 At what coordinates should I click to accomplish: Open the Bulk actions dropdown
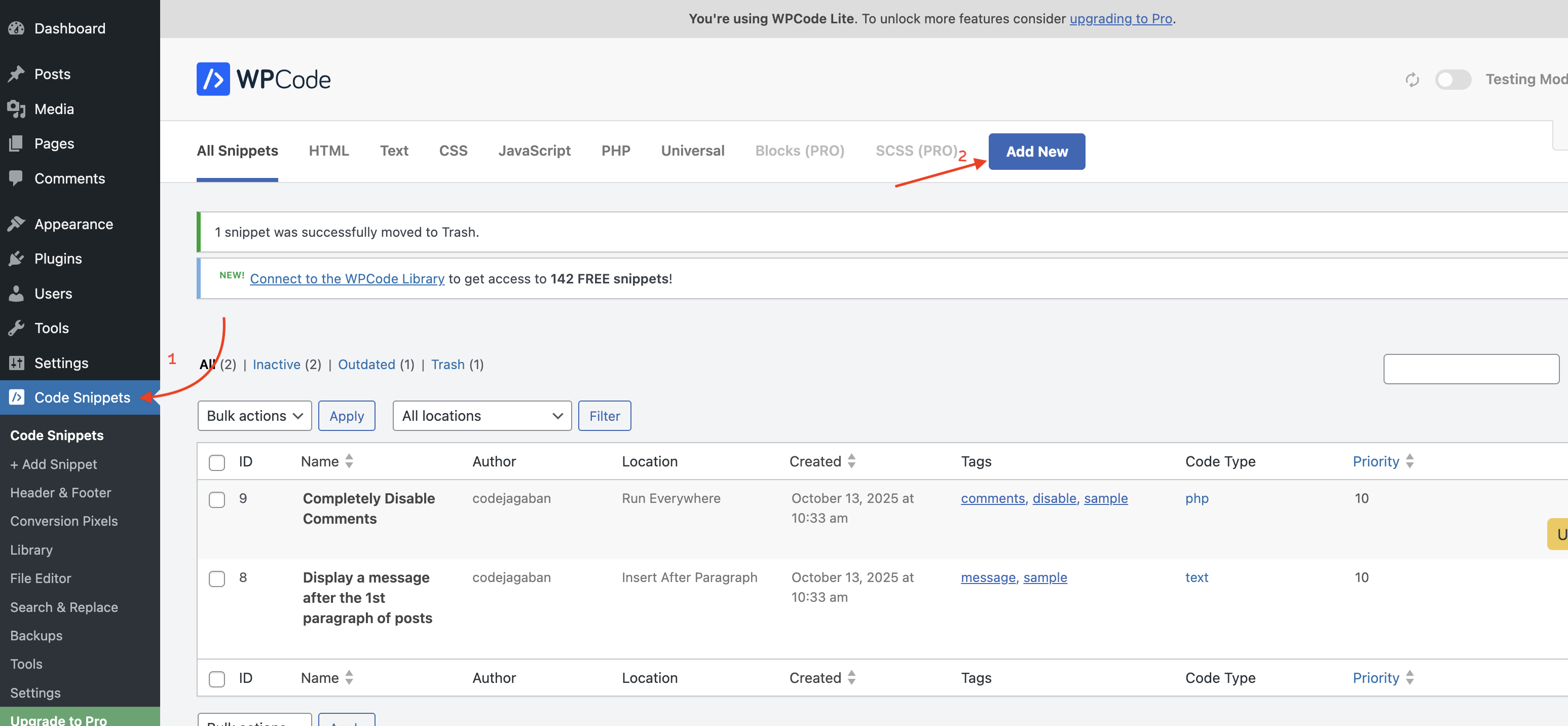pos(254,416)
